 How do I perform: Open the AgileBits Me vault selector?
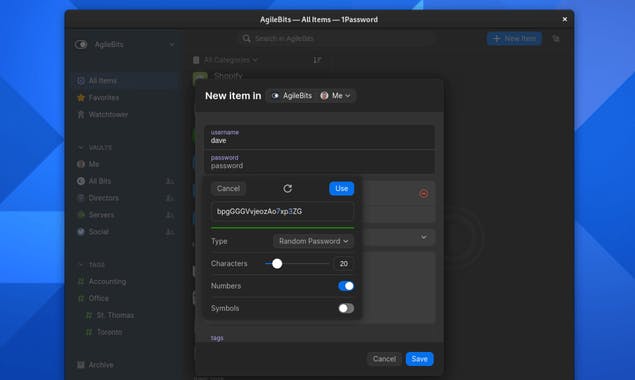pyautogui.click(x=311, y=96)
